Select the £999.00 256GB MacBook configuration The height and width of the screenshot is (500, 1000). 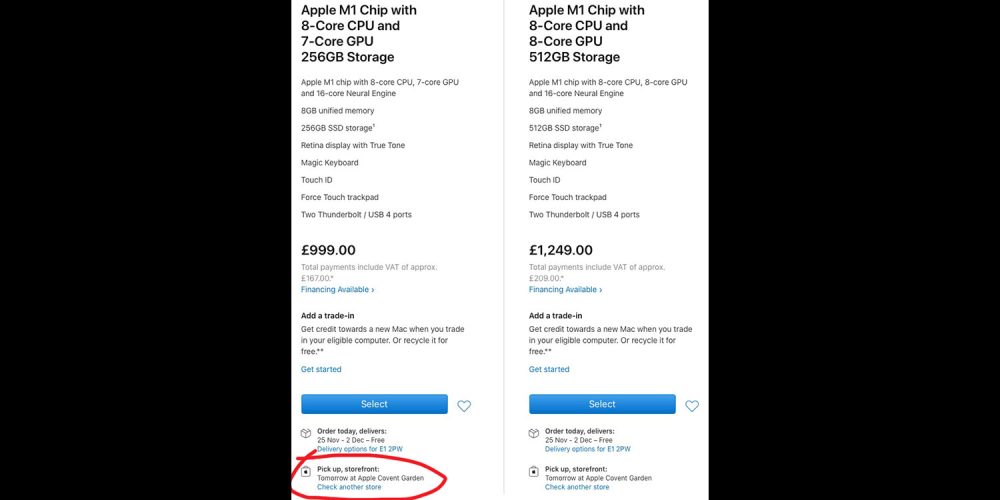pos(374,404)
